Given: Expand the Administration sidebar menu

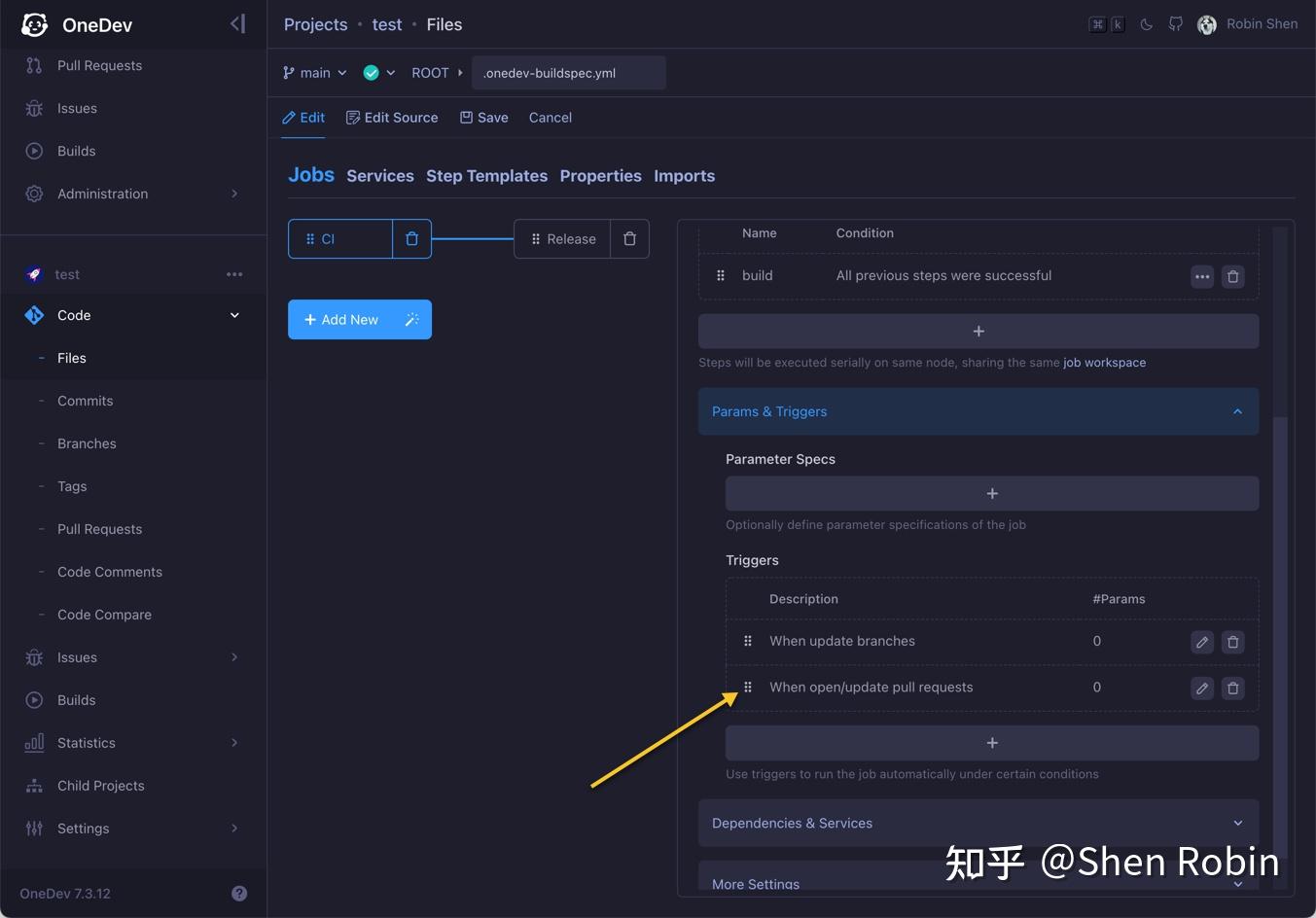Looking at the screenshot, I should [x=133, y=194].
